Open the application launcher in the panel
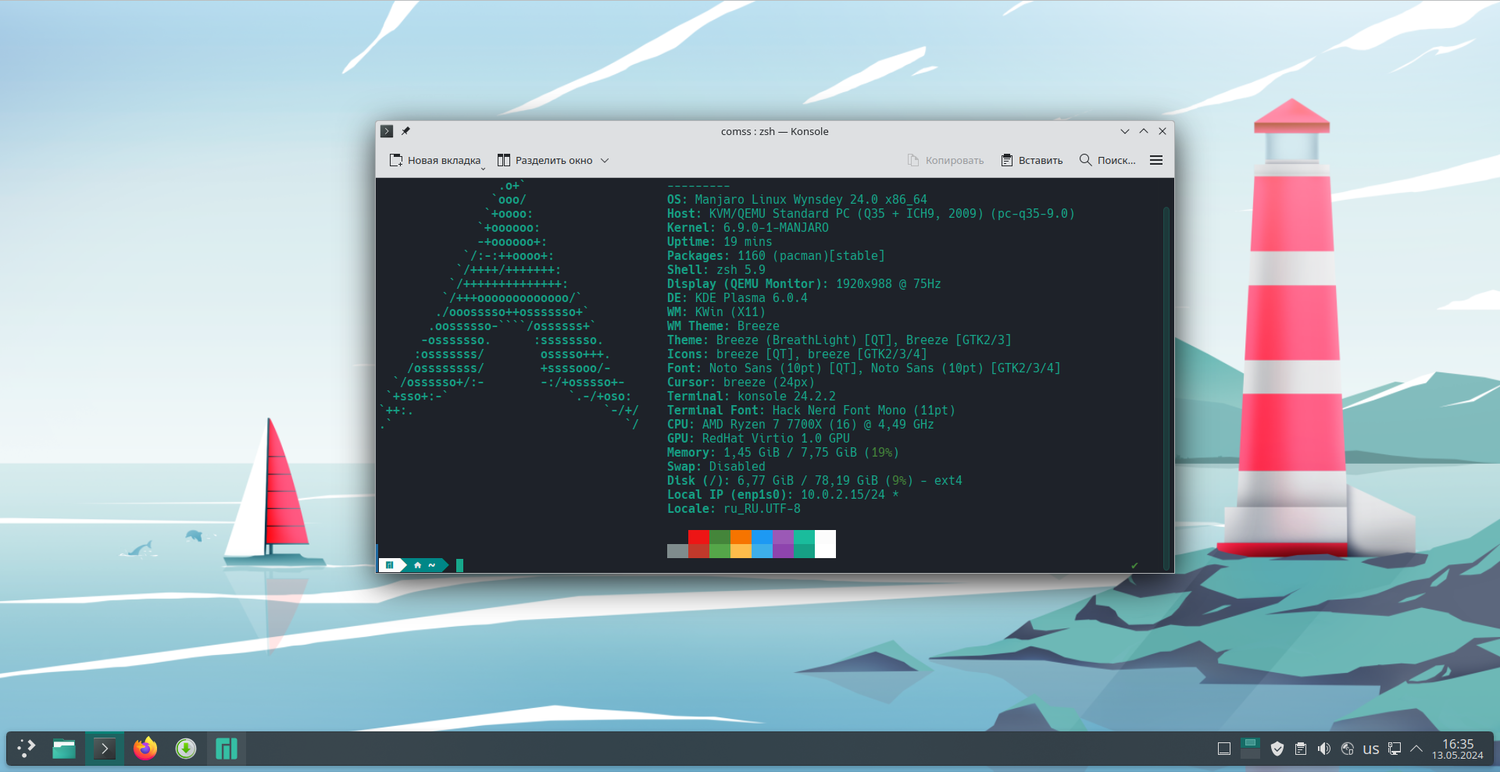The width and height of the screenshot is (1500, 772). tap(26, 748)
